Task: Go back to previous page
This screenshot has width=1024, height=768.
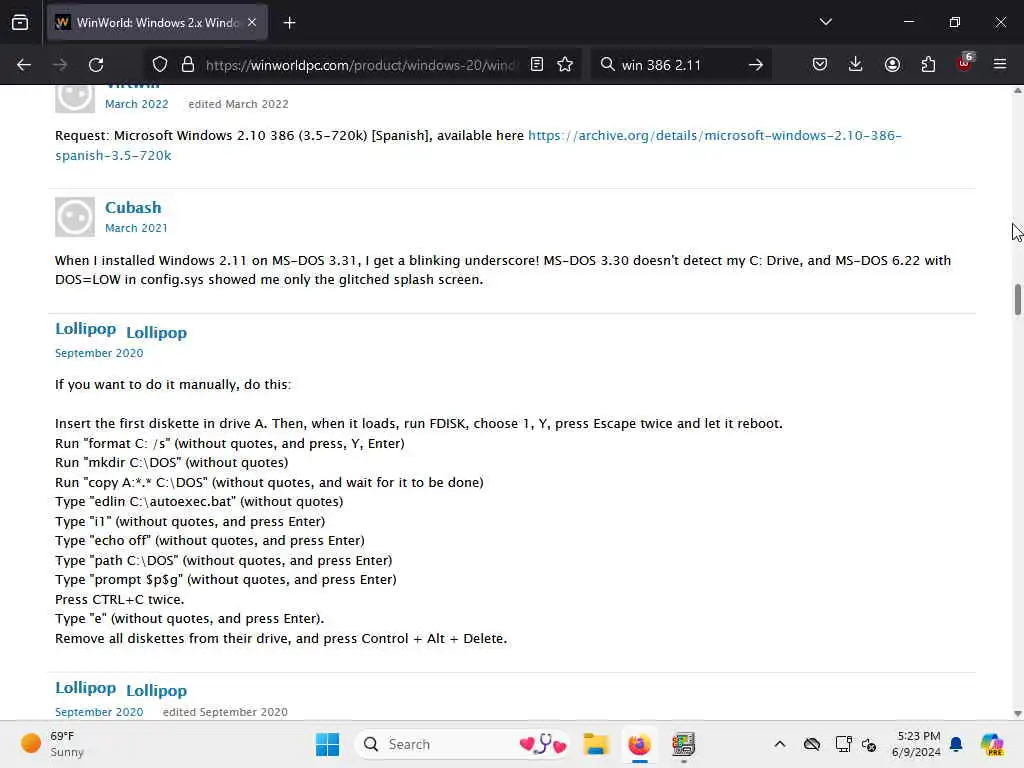Action: click(24, 65)
